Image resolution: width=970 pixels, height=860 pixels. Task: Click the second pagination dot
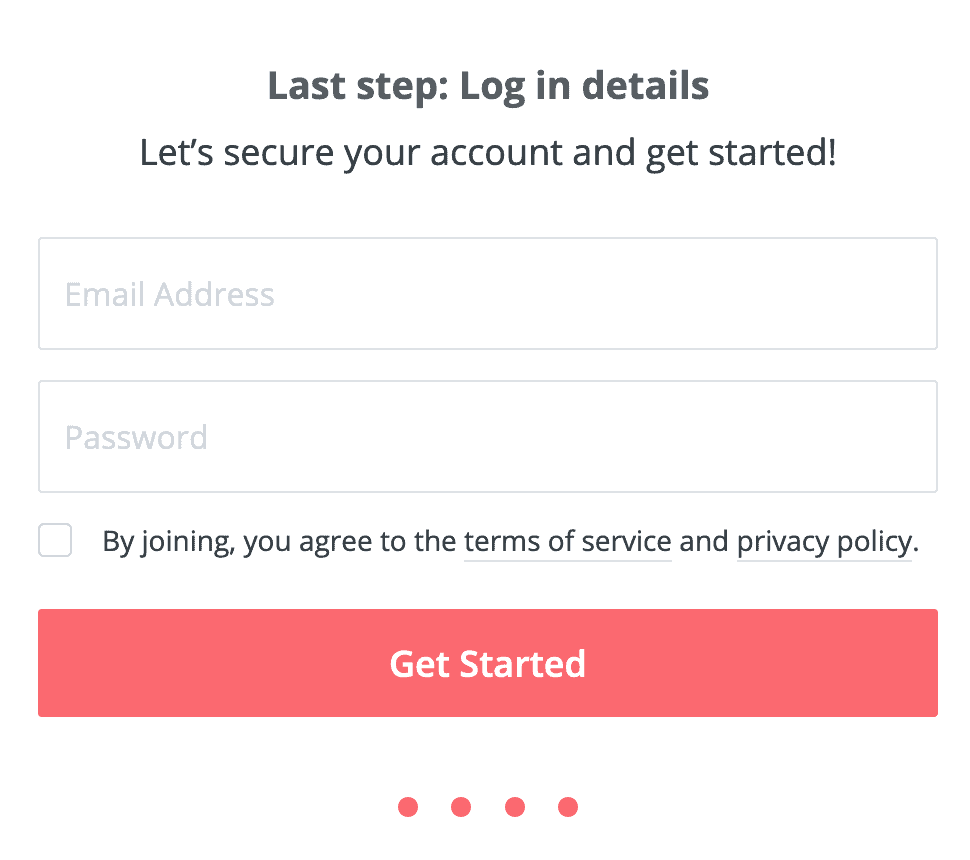point(461,806)
